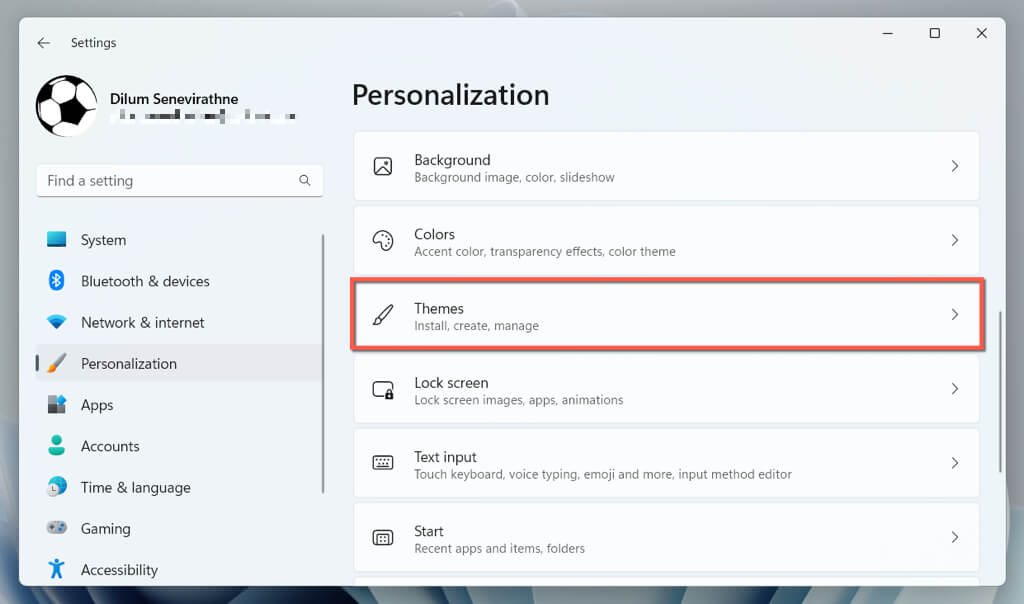The image size is (1024, 604).
Task: Click the Text input keyboard icon
Action: [383, 463]
